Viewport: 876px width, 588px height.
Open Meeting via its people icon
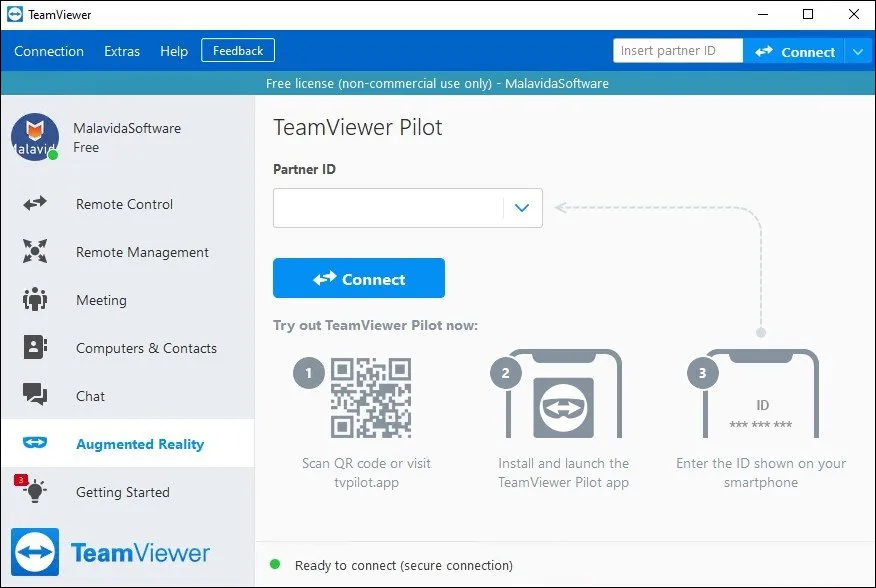(x=35, y=300)
